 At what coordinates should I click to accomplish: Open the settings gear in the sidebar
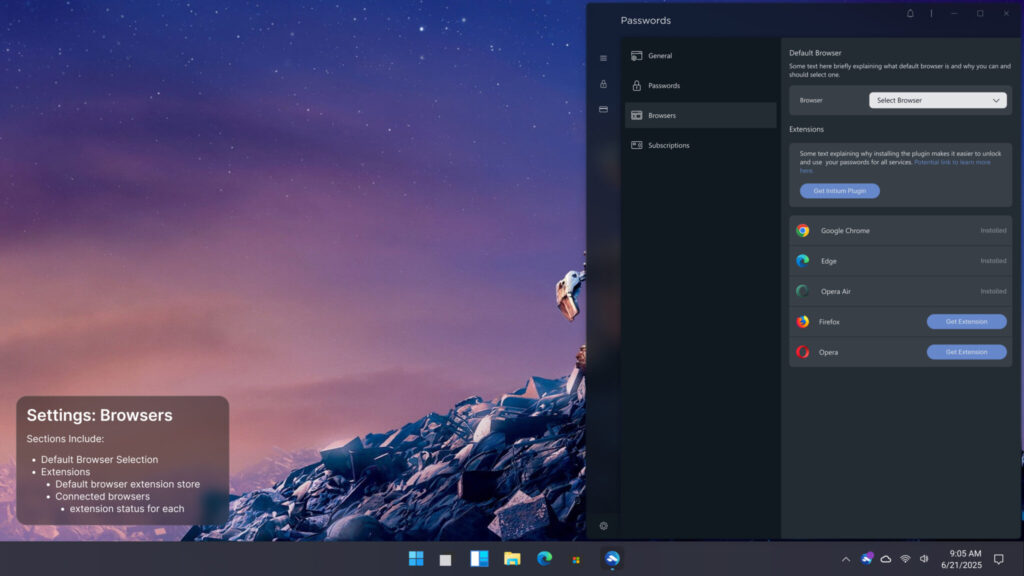pyautogui.click(x=603, y=525)
